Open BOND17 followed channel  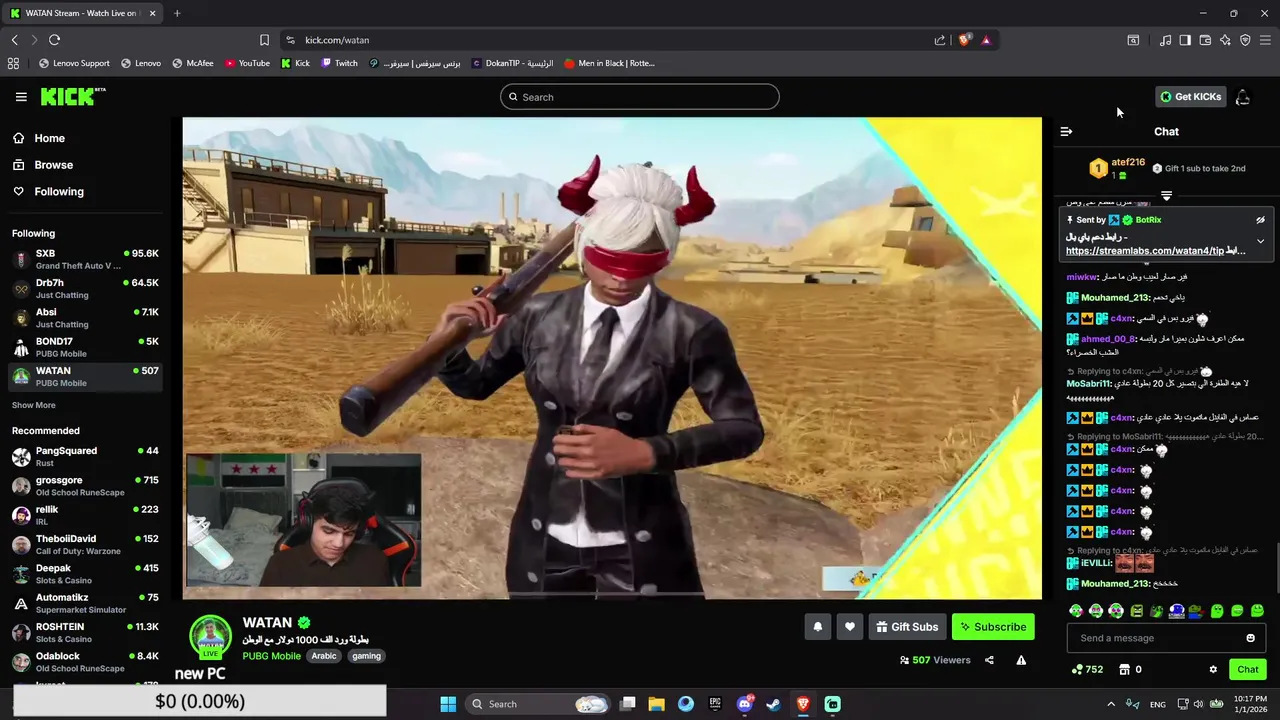click(85, 347)
